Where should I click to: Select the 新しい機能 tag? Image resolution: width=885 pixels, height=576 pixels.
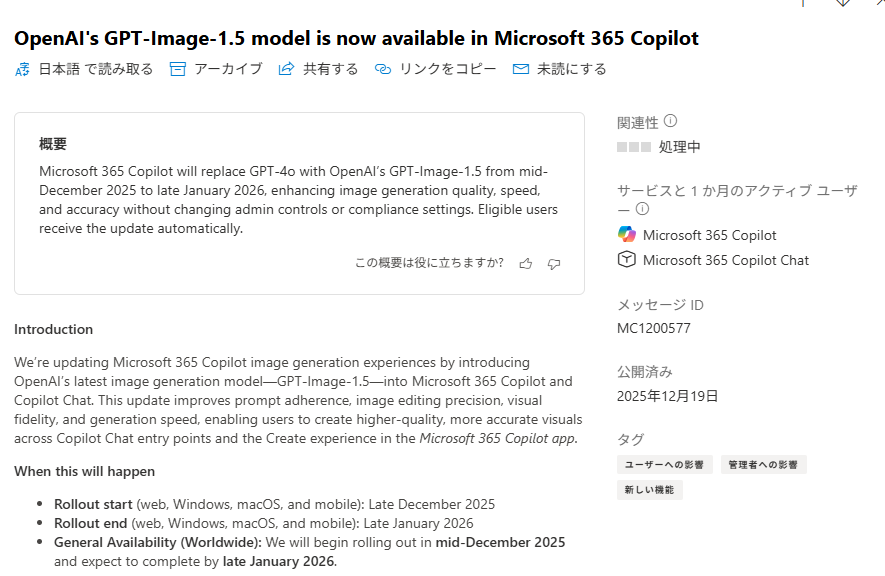point(649,490)
